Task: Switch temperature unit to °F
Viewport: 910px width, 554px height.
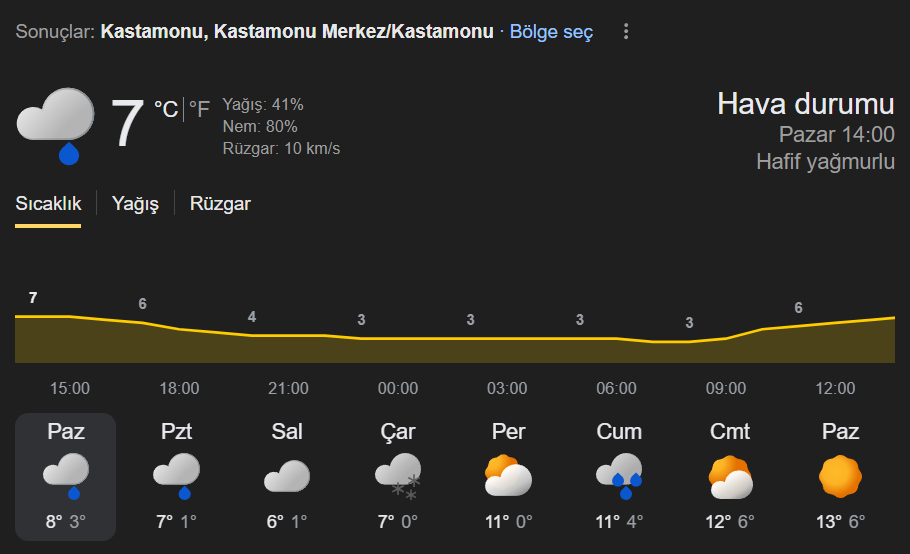Action: tap(200, 109)
